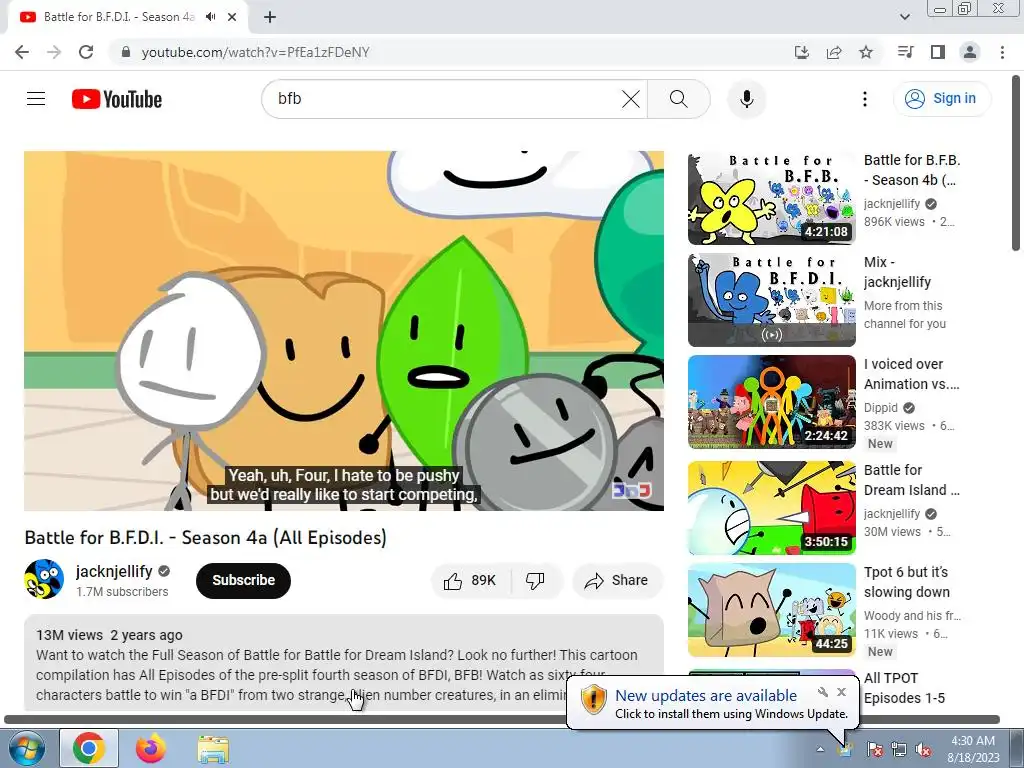1024x768 pixels.
Task: Expand the video description box
Action: pyautogui.click(x=344, y=662)
